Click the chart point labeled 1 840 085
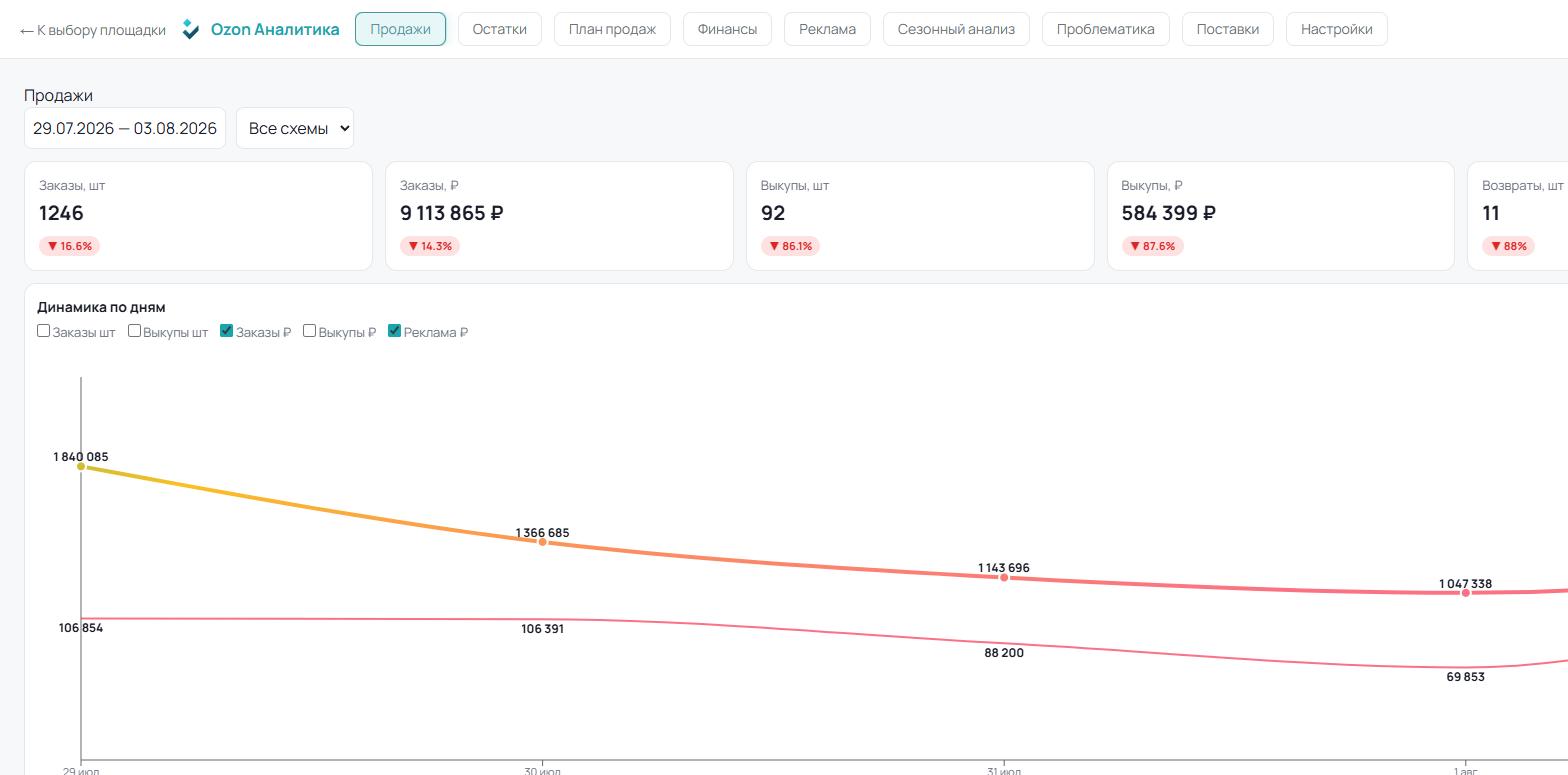Screen dimensions: 1568x775 pos(81,466)
